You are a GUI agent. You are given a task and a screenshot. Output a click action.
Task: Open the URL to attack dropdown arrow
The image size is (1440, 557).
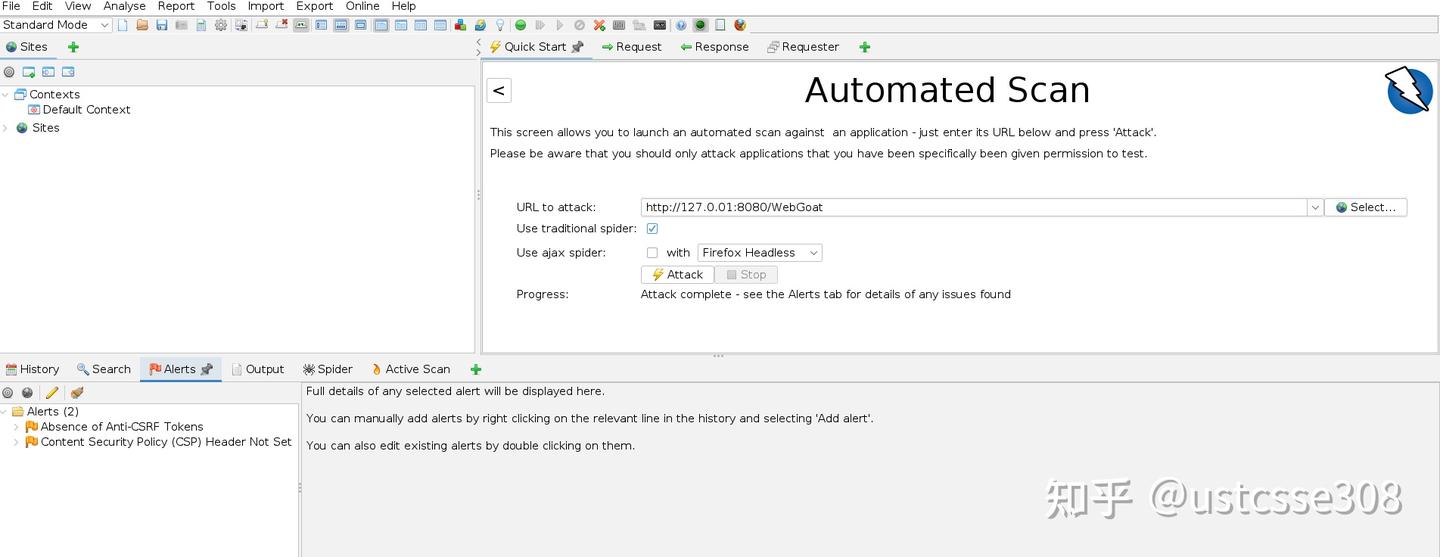[1314, 208]
